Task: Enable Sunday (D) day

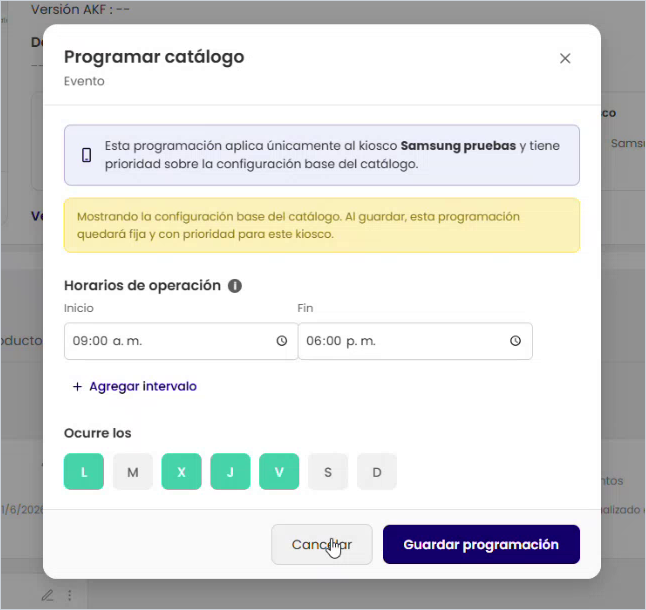Action: [x=377, y=472]
